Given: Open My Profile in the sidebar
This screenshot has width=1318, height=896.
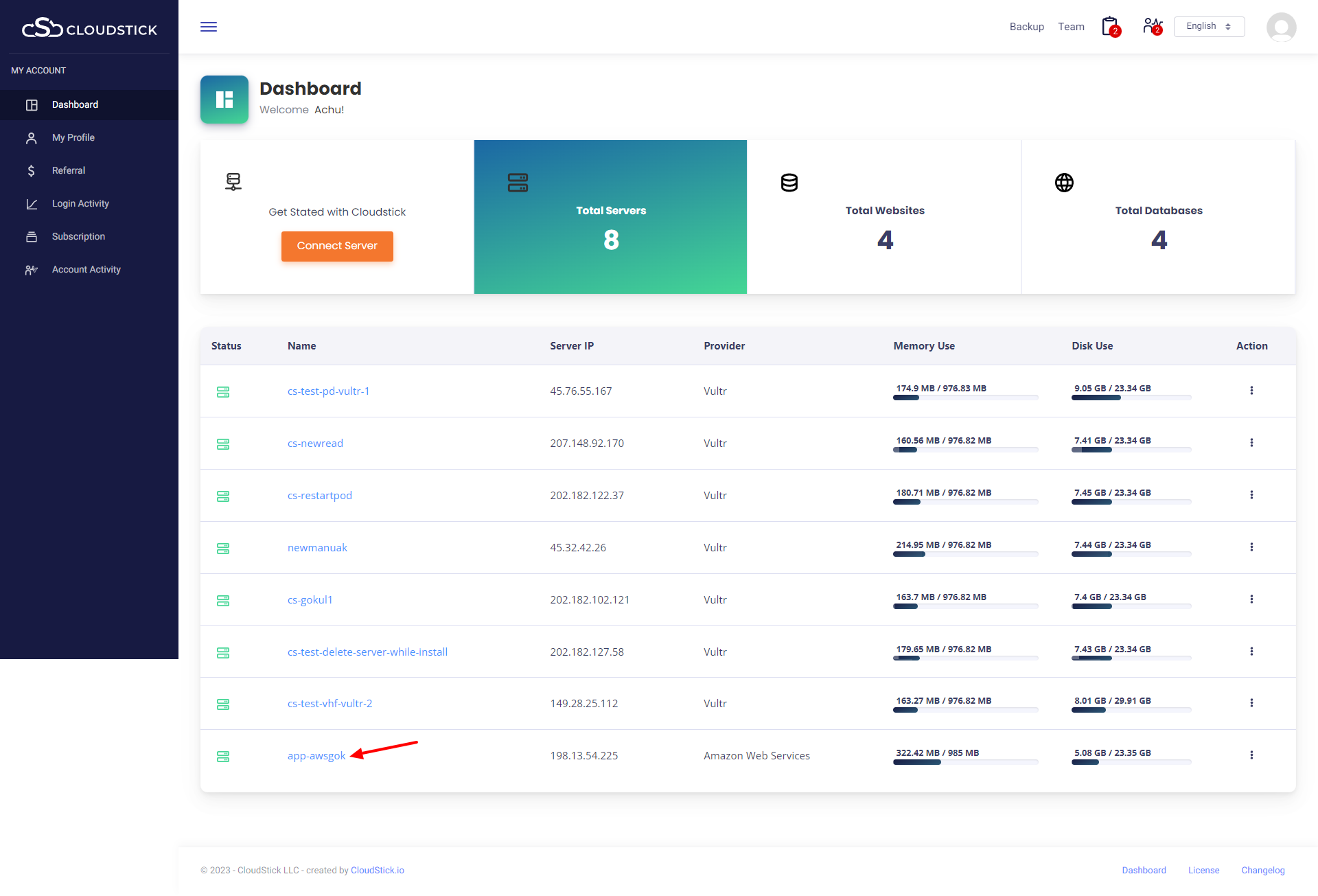Looking at the screenshot, I should [73, 137].
